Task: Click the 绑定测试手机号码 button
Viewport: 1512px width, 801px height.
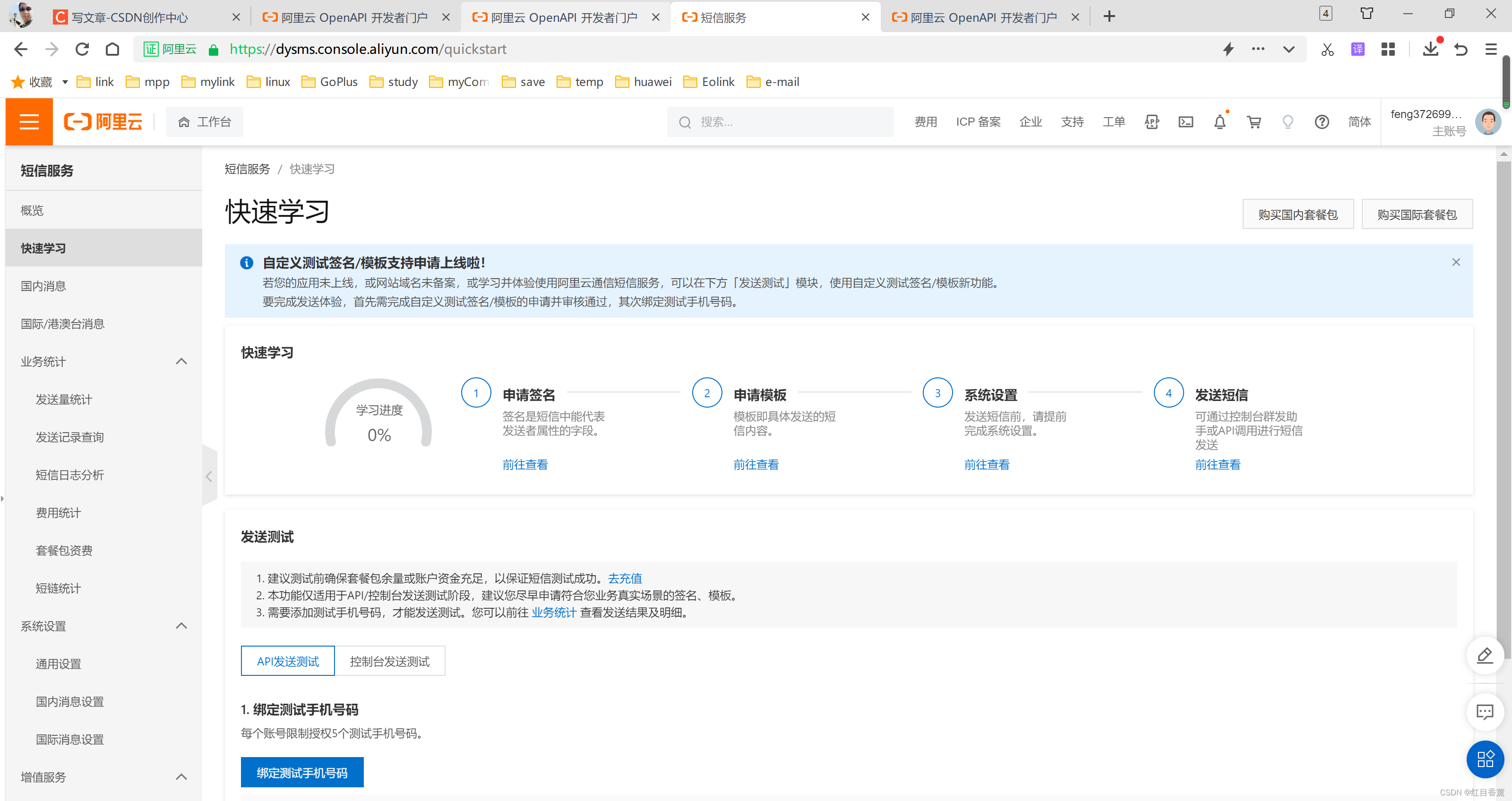Action: point(302,772)
